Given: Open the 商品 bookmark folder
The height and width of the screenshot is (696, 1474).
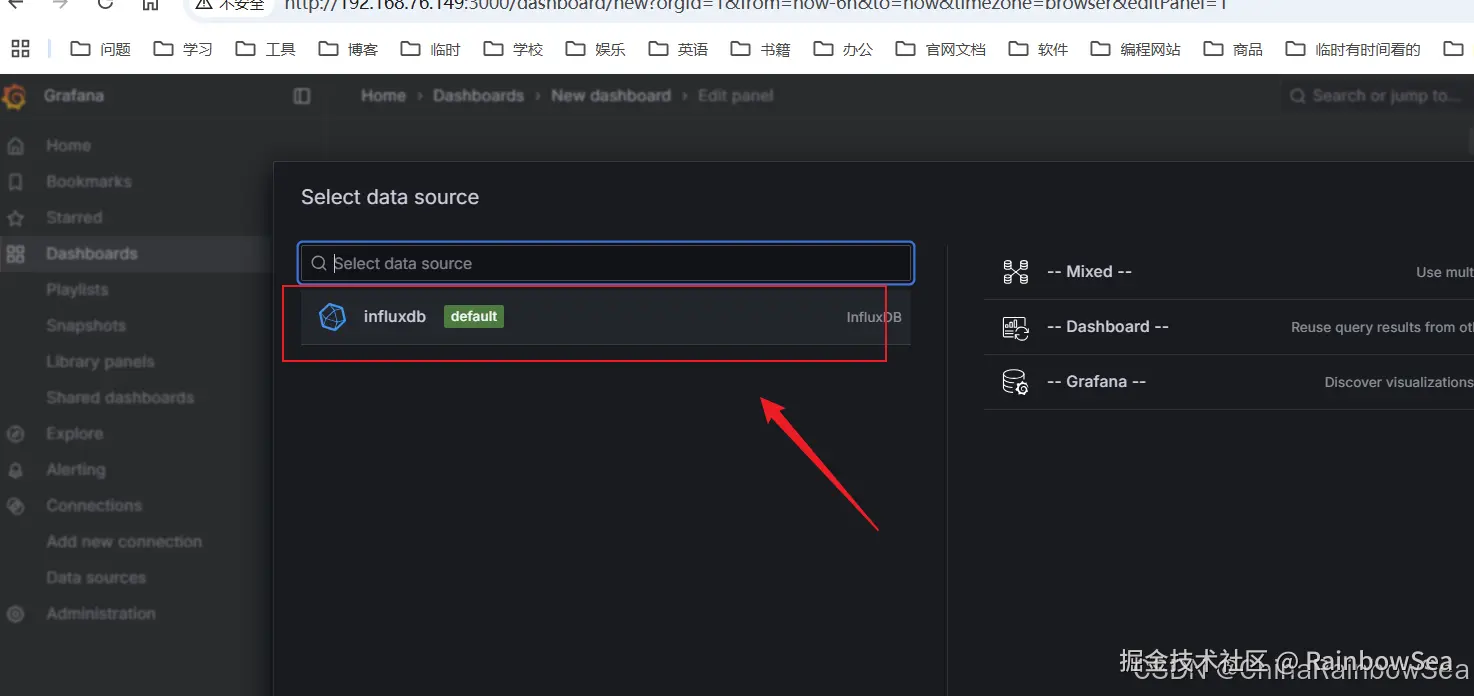Looking at the screenshot, I should click(x=1233, y=49).
